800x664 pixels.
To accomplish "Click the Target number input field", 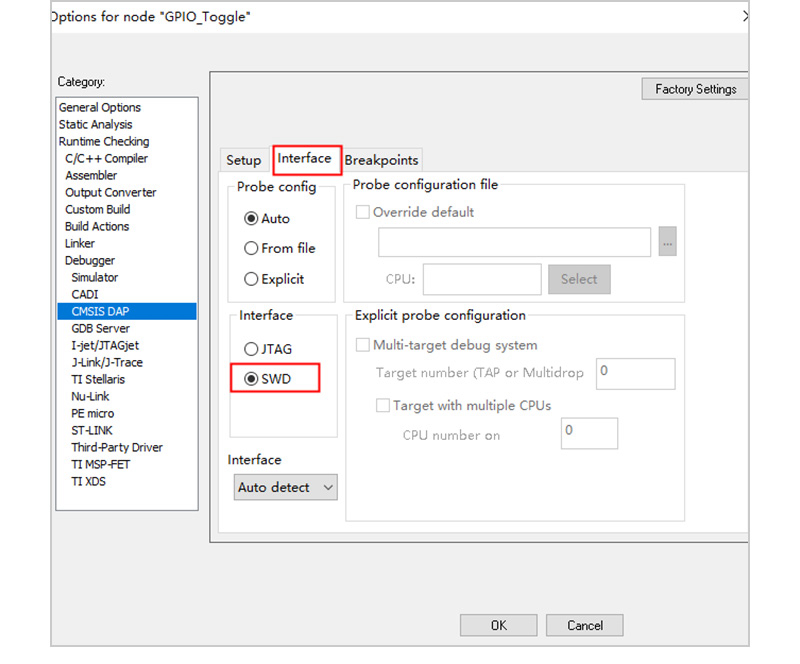I will pyautogui.click(x=635, y=373).
